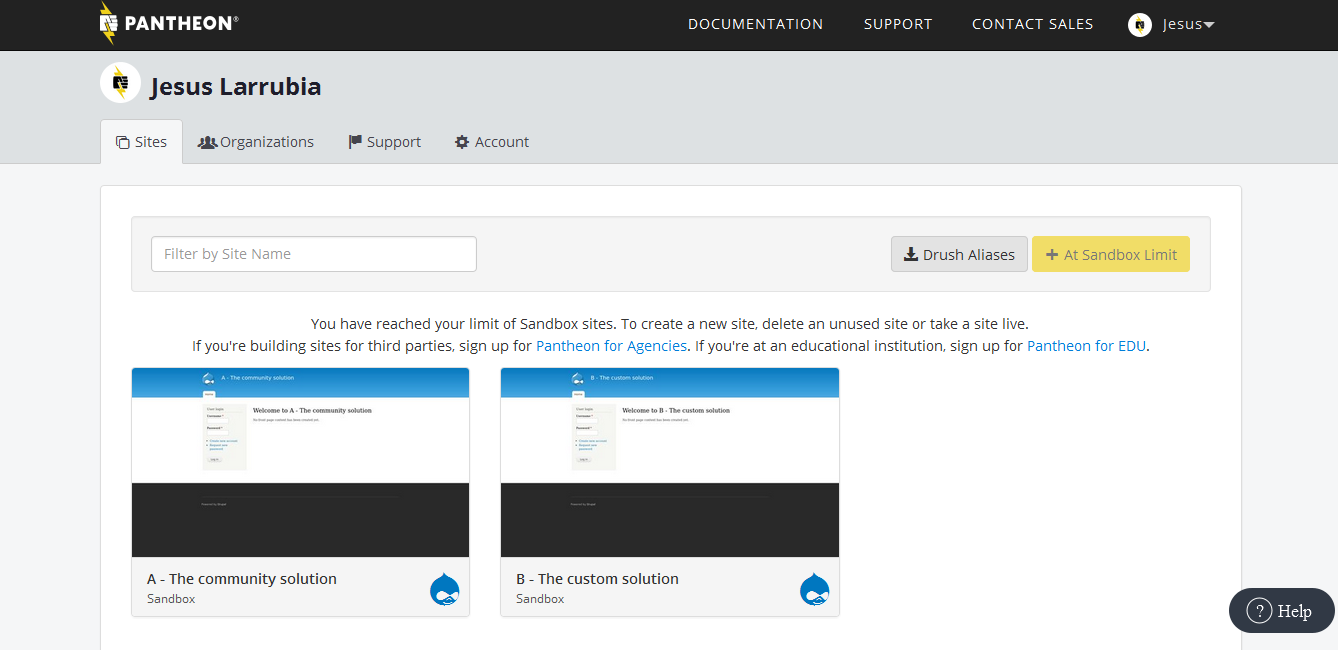1338x650 pixels.
Task: Switch to the Sites tab
Action: (x=141, y=142)
